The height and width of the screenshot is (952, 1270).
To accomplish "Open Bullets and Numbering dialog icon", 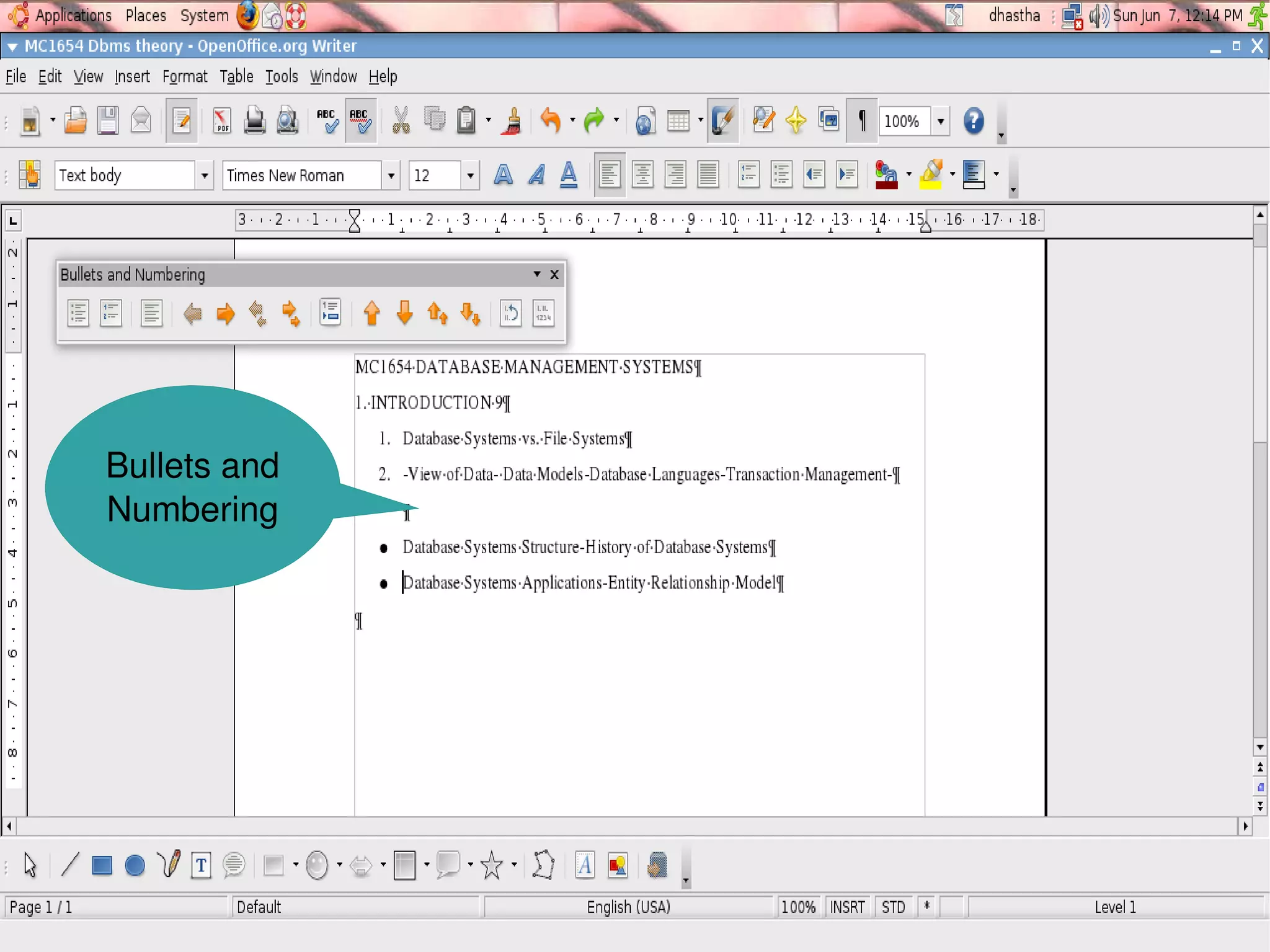I will coord(543,313).
